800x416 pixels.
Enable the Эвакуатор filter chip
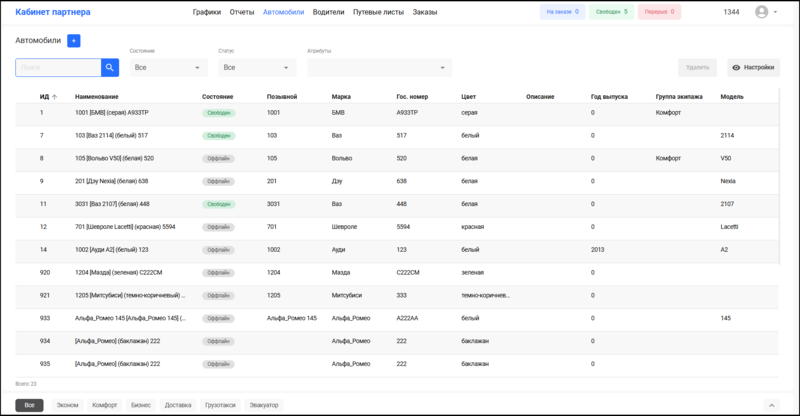click(x=267, y=405)
